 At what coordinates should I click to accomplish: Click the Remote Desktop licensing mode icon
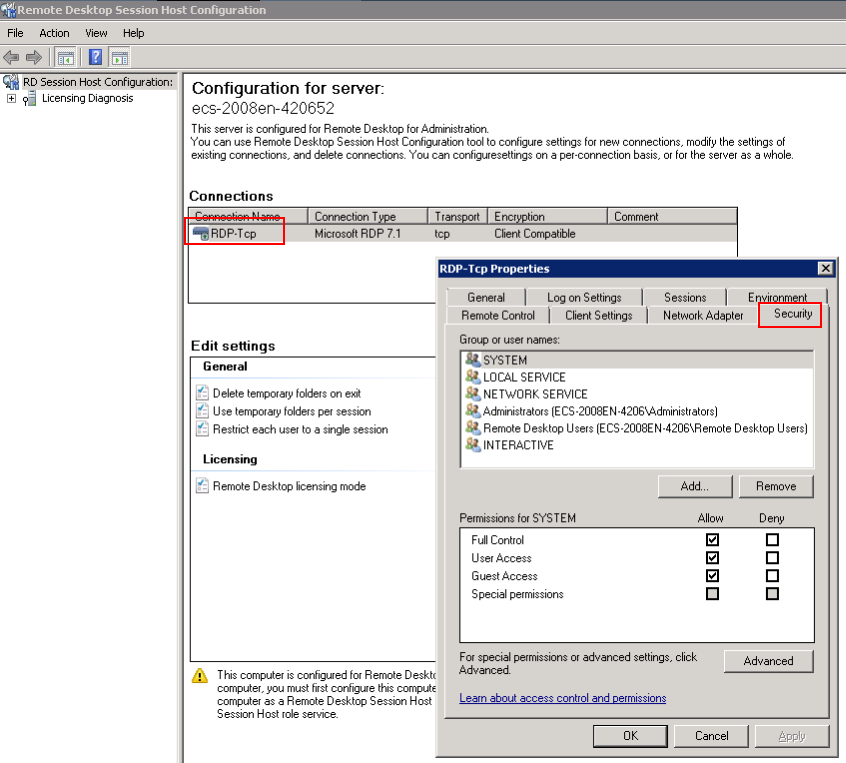pyautogui.click(x=203, y=487)
